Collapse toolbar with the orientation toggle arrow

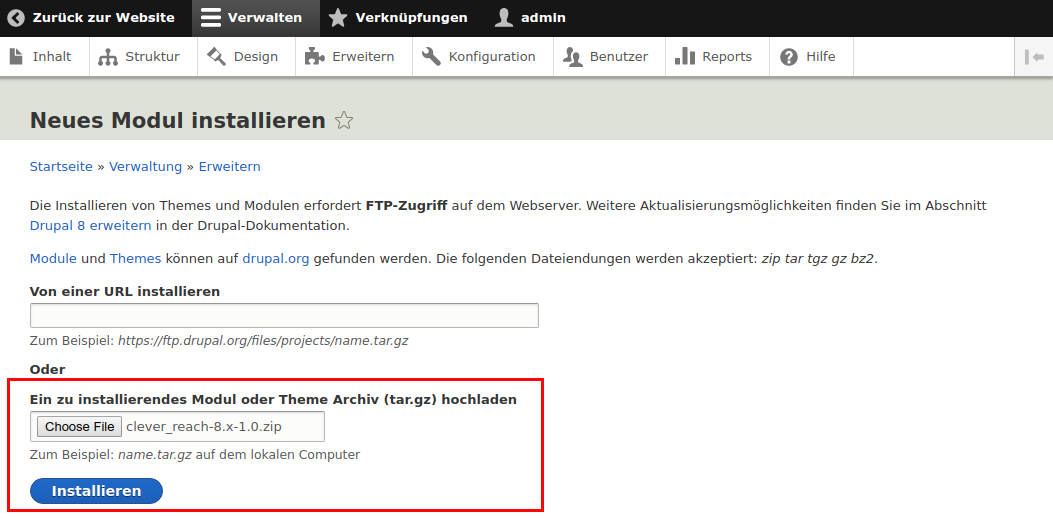click(1034, 57)
